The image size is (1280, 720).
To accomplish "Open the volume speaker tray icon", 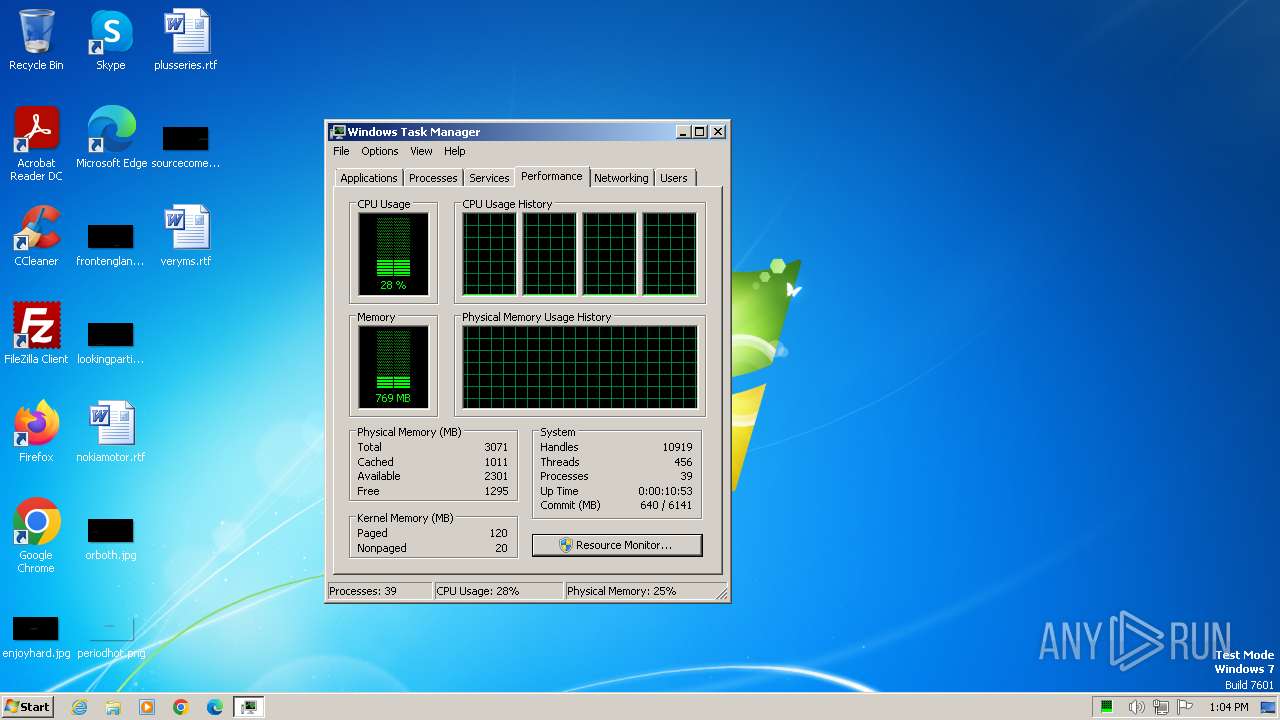I will tap(1136, 707).
